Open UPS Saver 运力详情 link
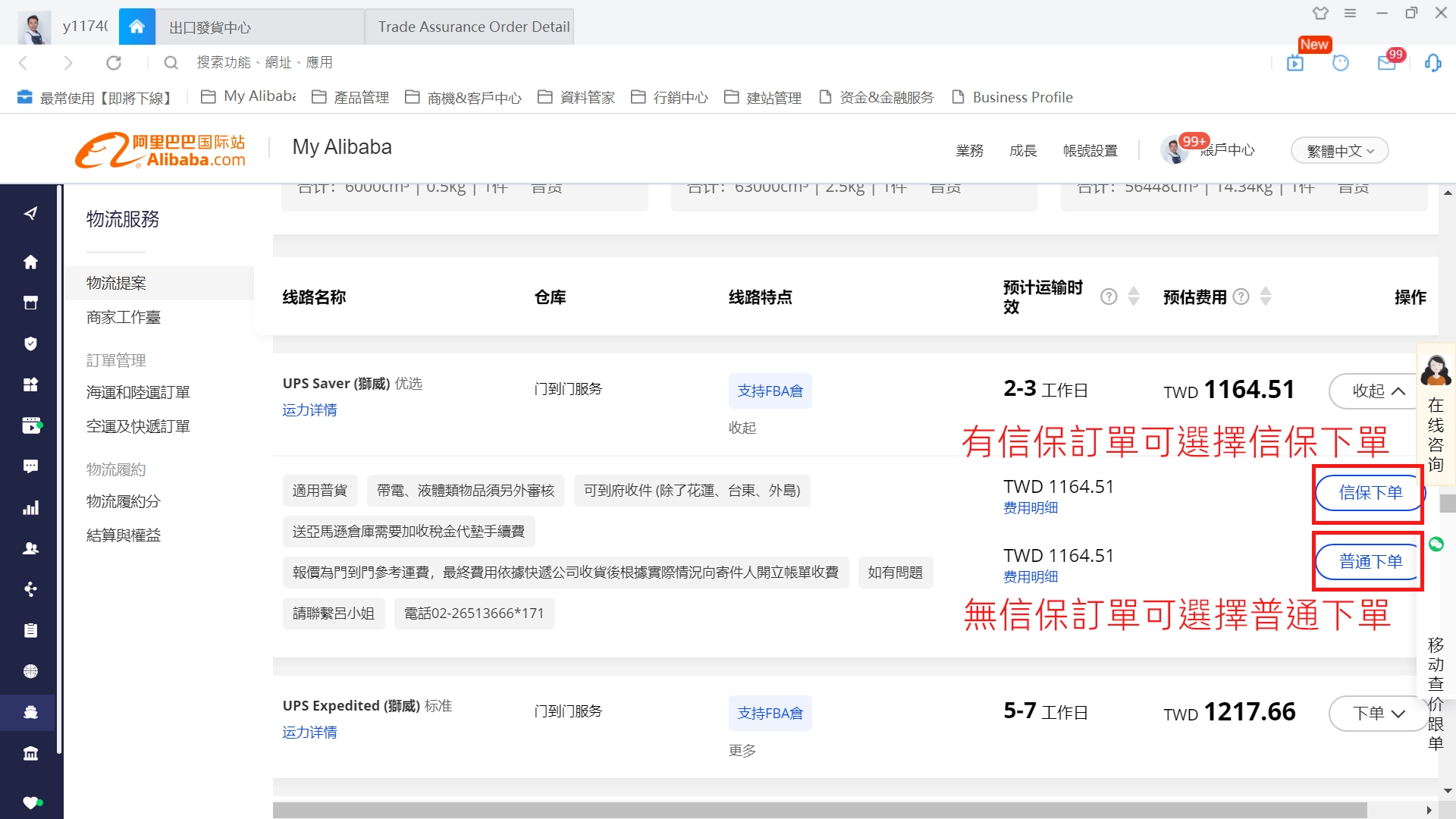This screenshot has width=1456, height=819. tap(309, 410)
